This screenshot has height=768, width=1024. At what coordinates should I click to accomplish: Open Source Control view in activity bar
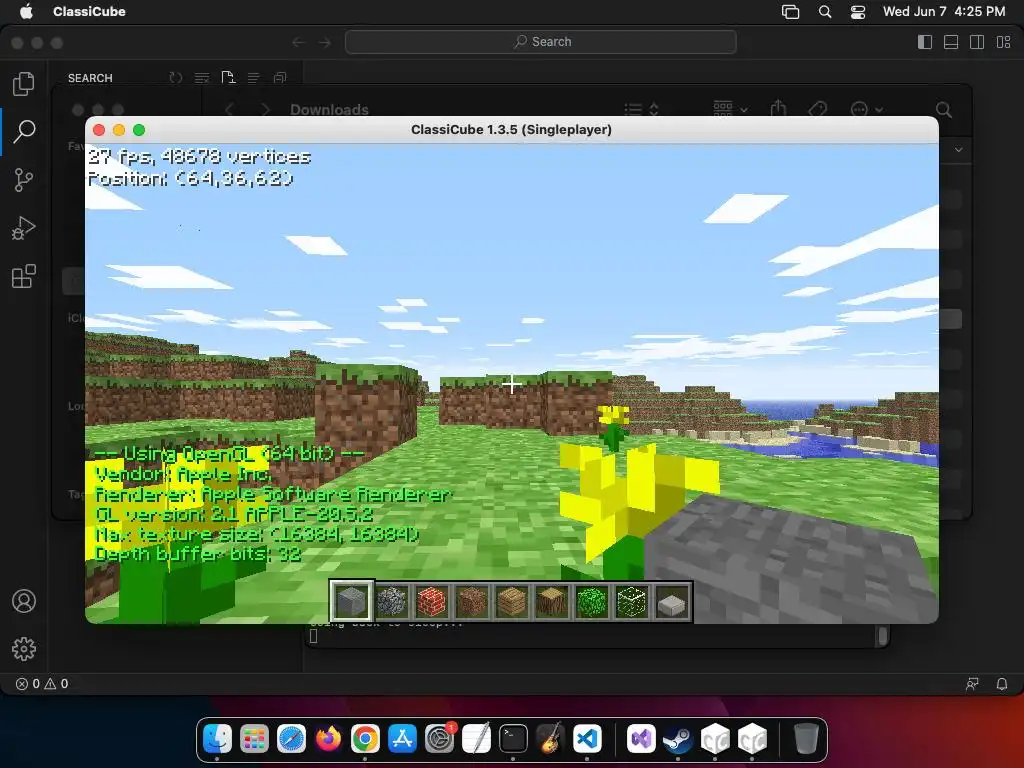pyautogui.click(x=24, y=180)
